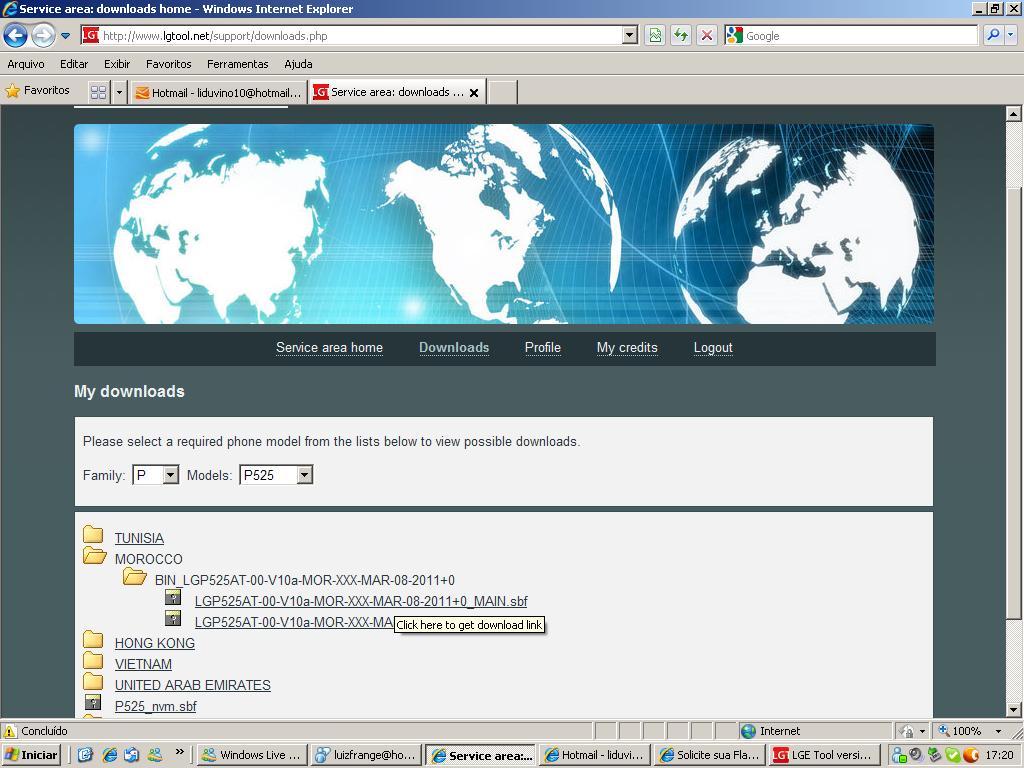Open the recent pages dropdown beside Forward

point(65,36)
